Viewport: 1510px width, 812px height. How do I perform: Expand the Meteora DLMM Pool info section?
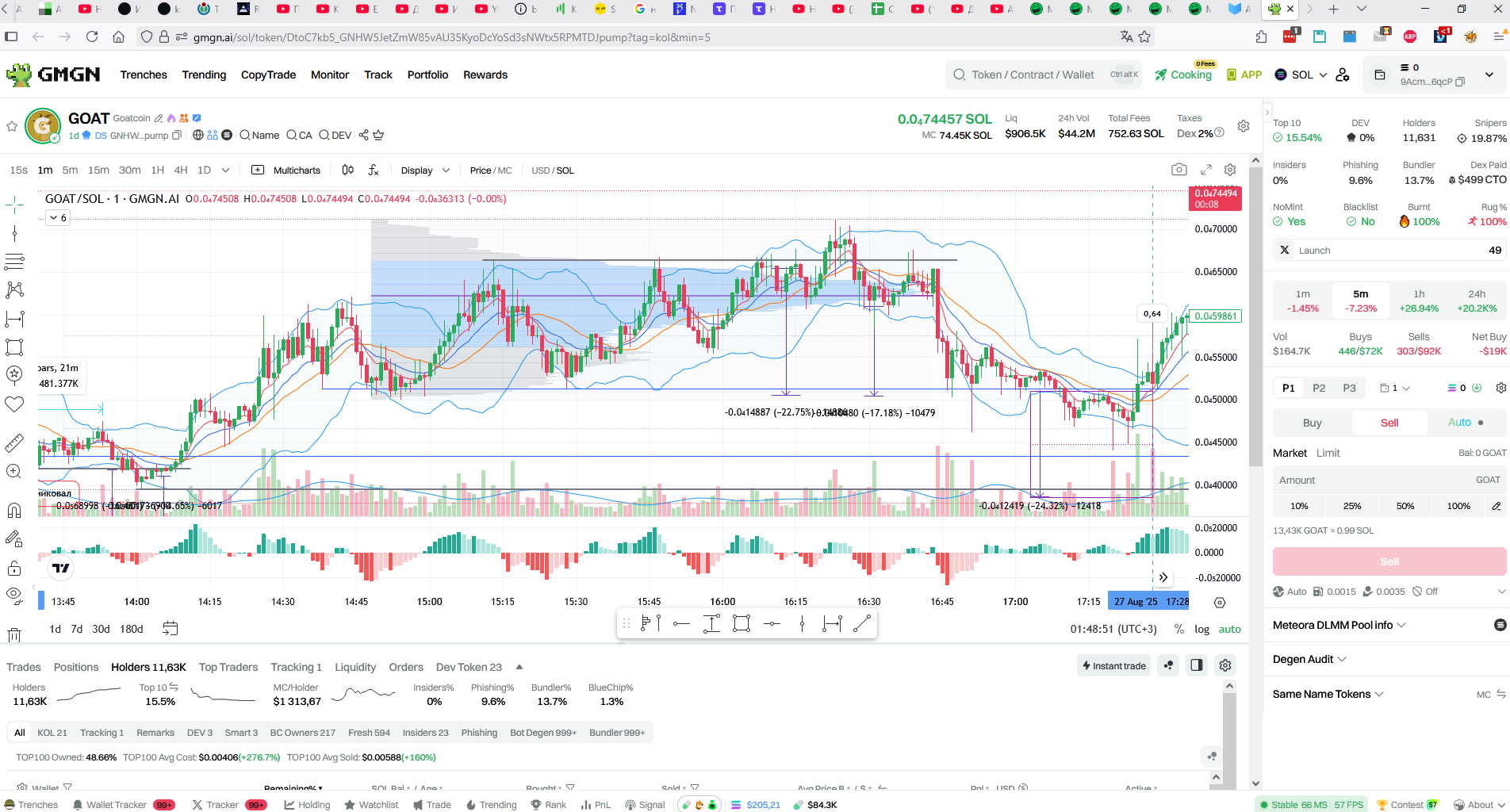[1339, 625]
